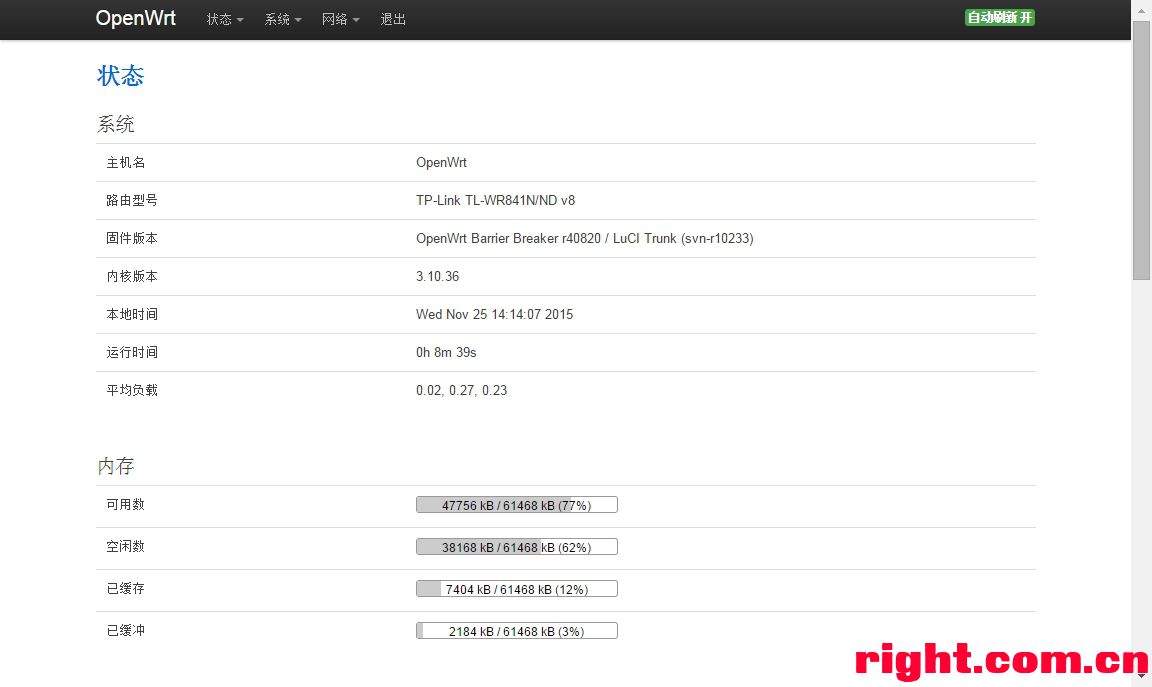
Task: Click the 空闲数 memory progress bar
Action: pyautogui.click(x=516, y=547)
